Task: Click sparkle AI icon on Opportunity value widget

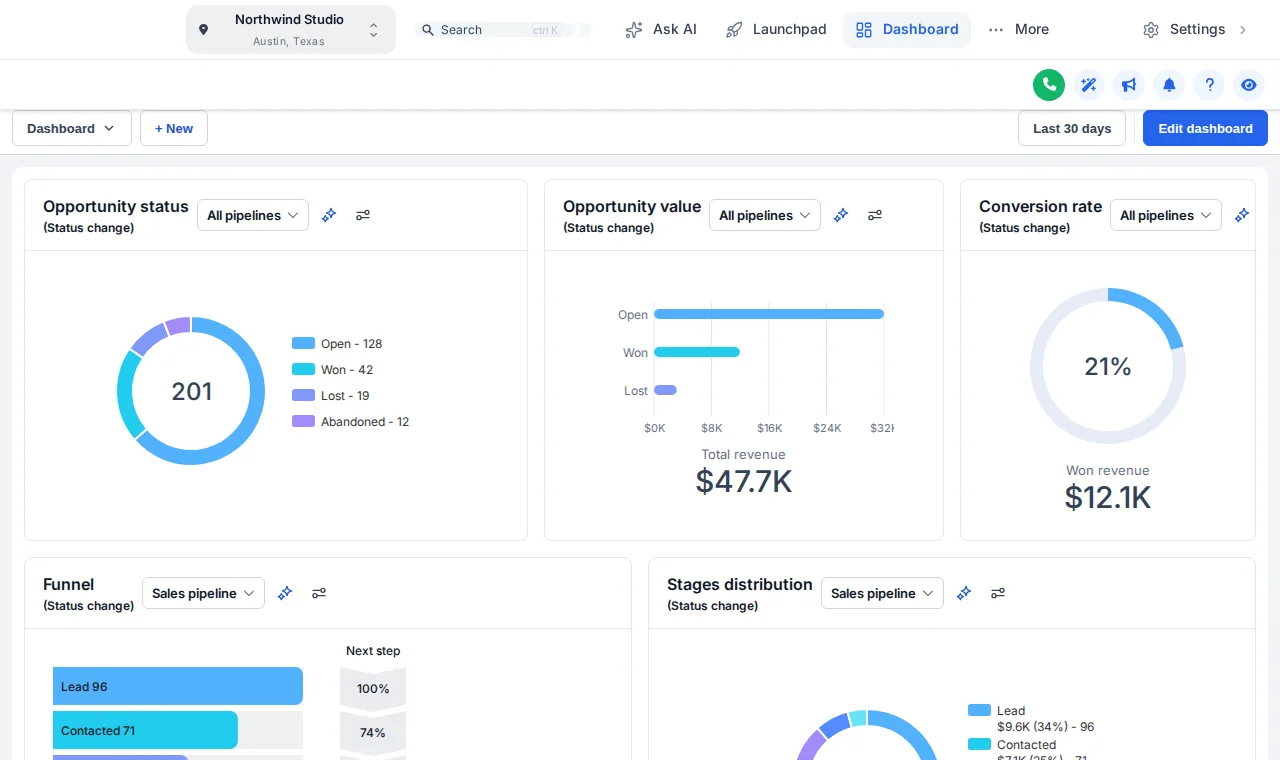Action: pyautogui.click(x=841, y=215)
